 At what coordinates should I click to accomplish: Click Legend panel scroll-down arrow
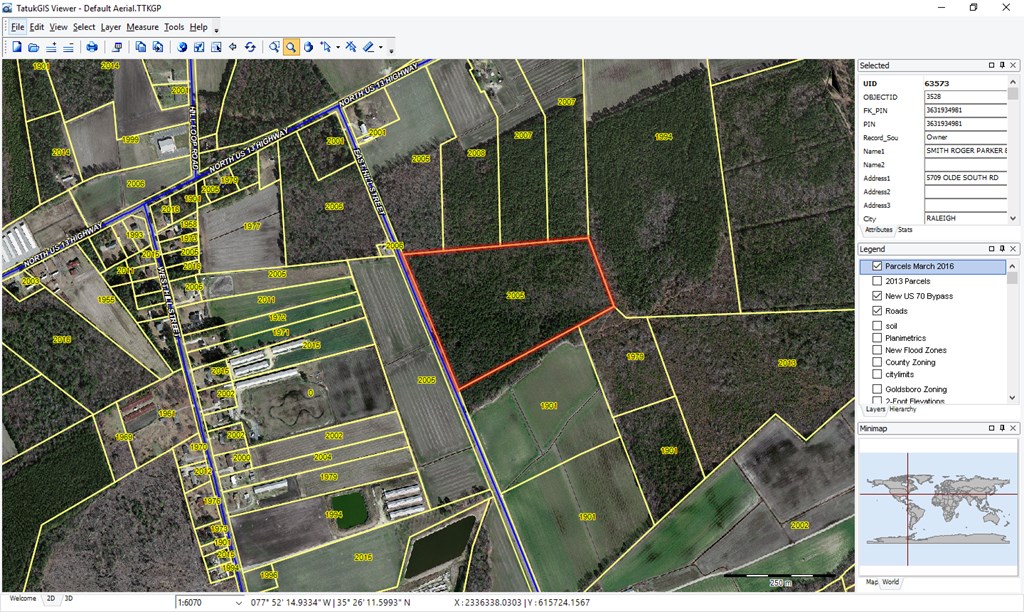[x=1012, y=398]
